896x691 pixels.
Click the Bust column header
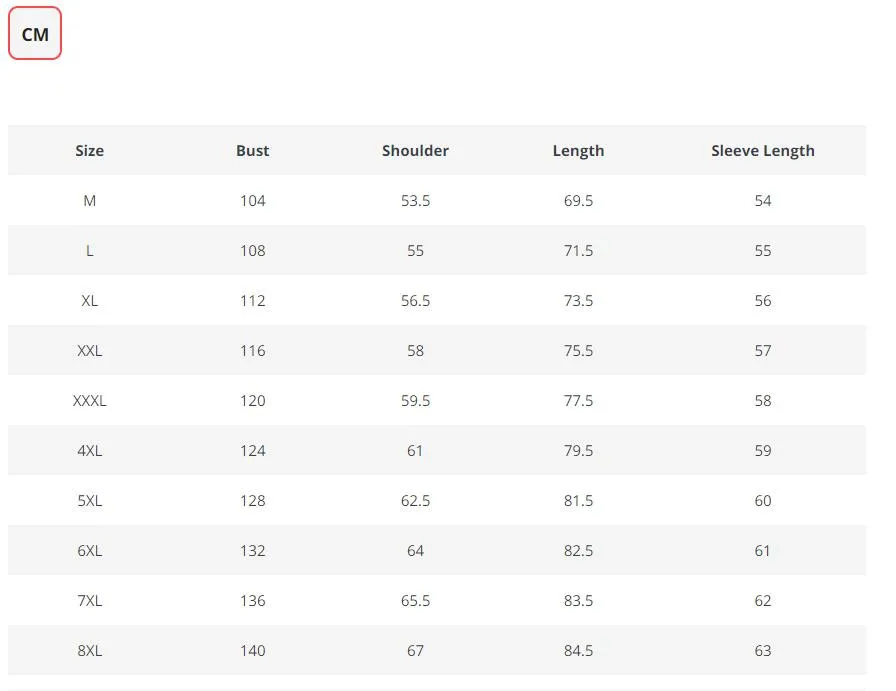(x=252, y=151)
